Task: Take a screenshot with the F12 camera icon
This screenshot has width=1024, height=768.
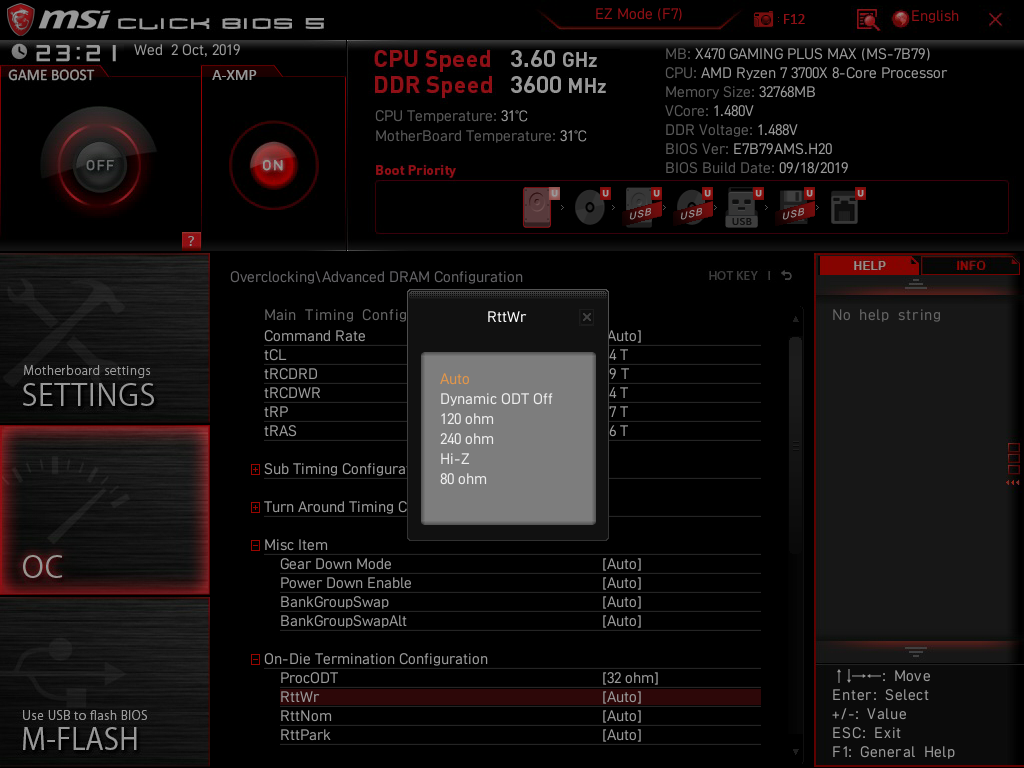Action: (x=763, y=20)
